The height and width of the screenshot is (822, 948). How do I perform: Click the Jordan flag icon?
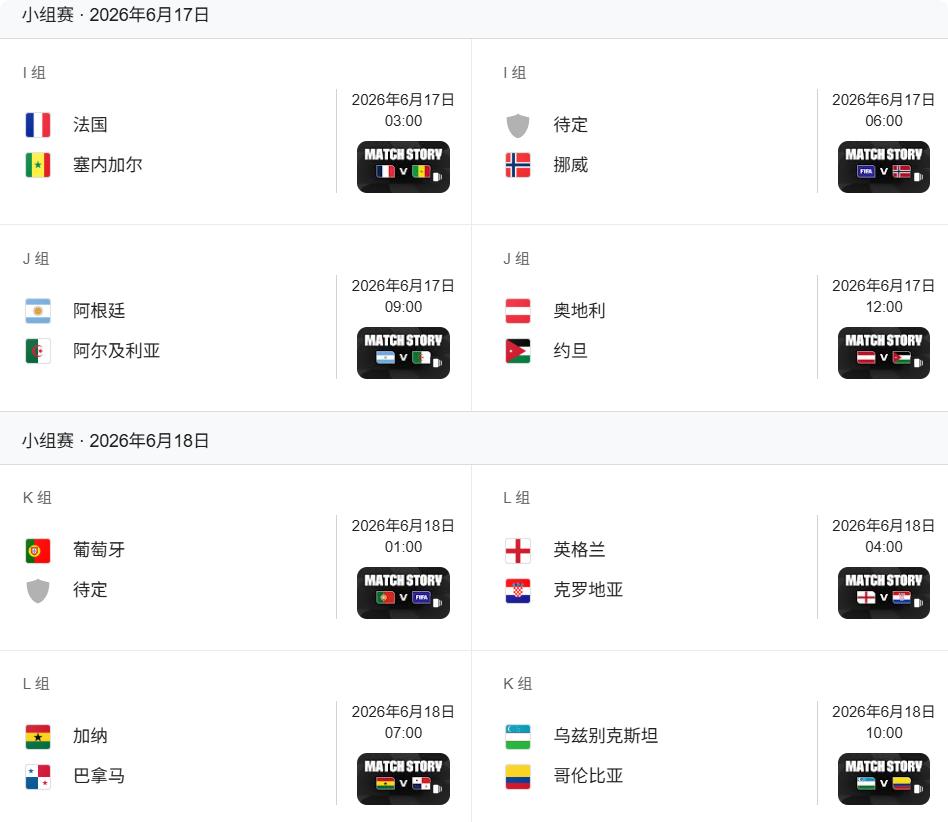[518, 351]
